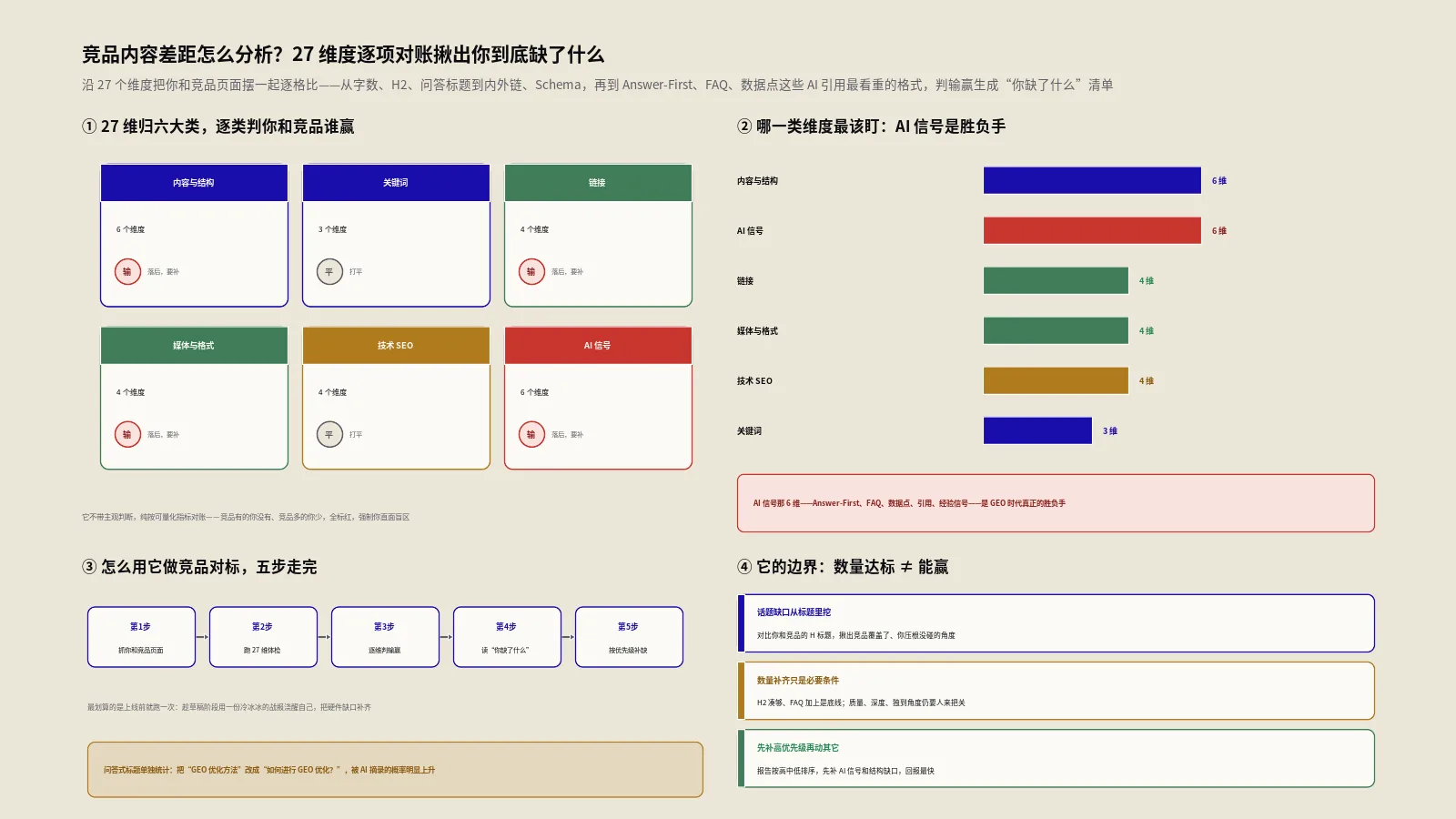Image resolution: width=1456 pixels, height=819 pixels.
Task: Click '4 个维度' text in 链接 card
Action: point(534,229)
